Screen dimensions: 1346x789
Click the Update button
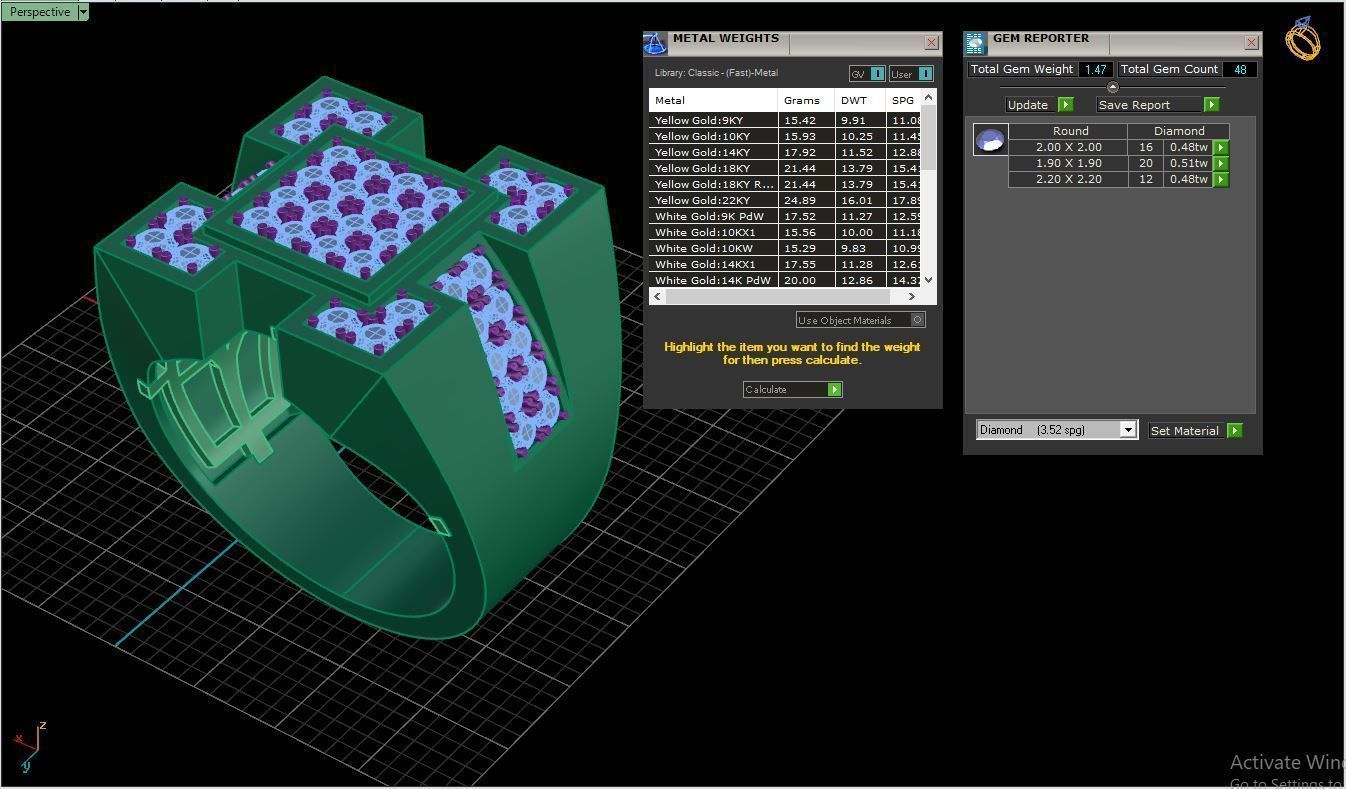[1039, 105]
